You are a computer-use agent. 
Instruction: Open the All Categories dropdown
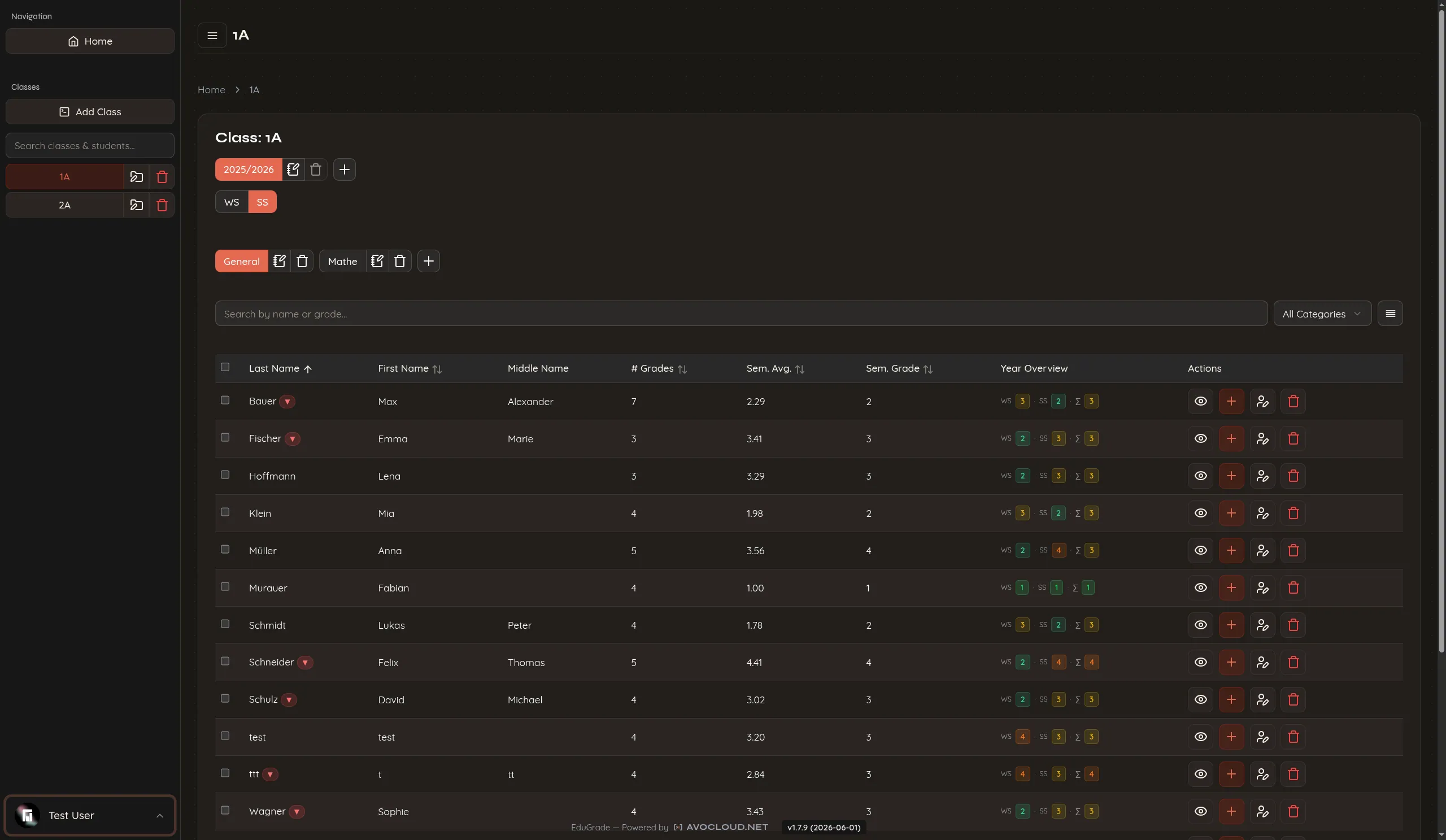click(1322, 314)
